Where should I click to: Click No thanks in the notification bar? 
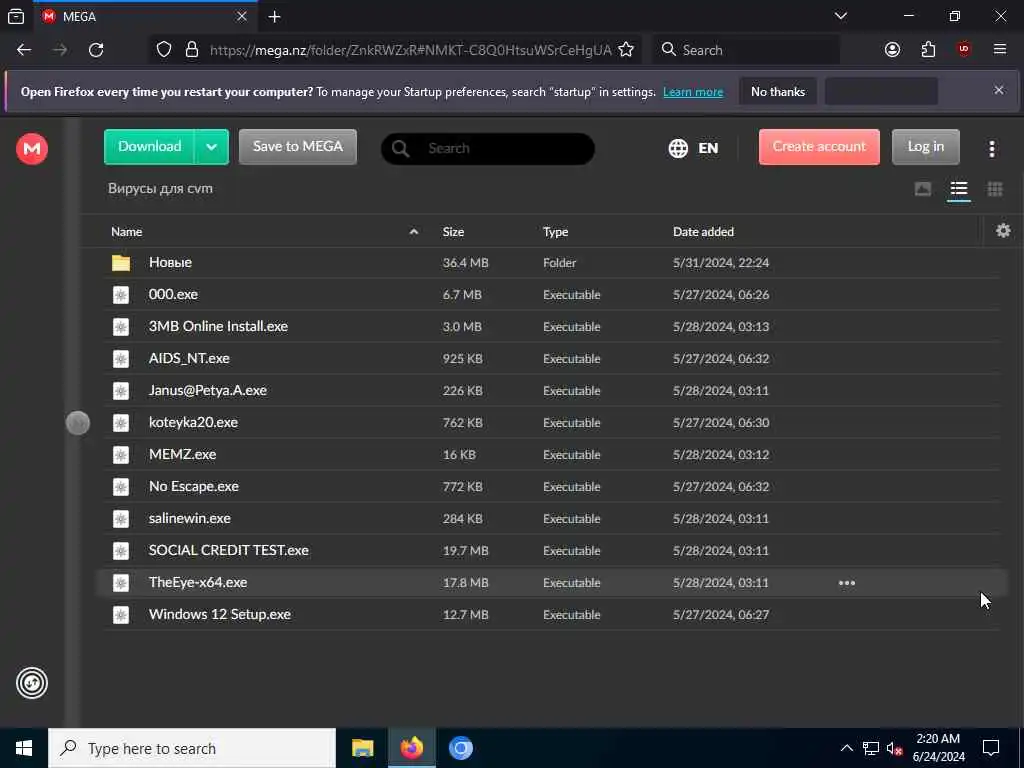coord(778,91)
